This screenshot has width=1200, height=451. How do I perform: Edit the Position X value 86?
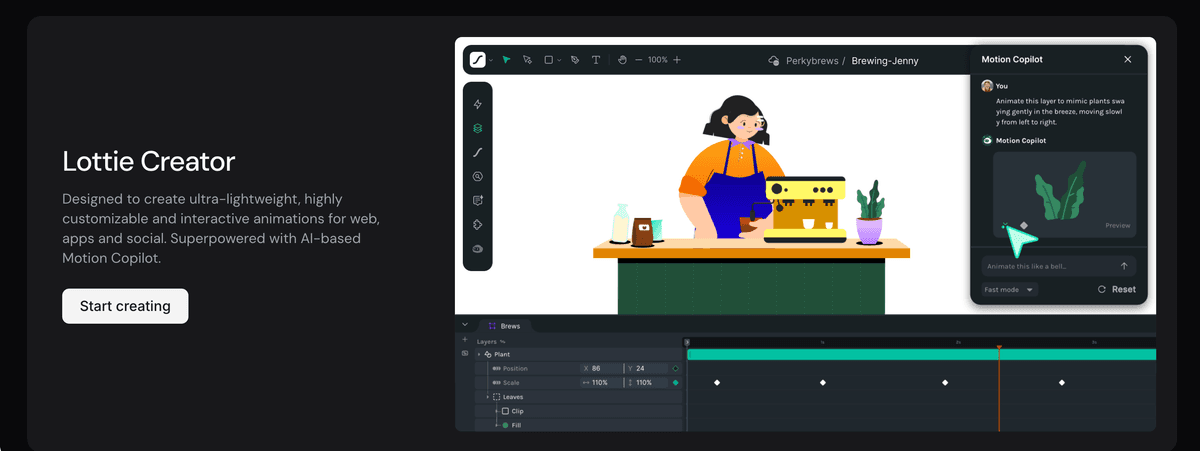click(x=600, y=369)
